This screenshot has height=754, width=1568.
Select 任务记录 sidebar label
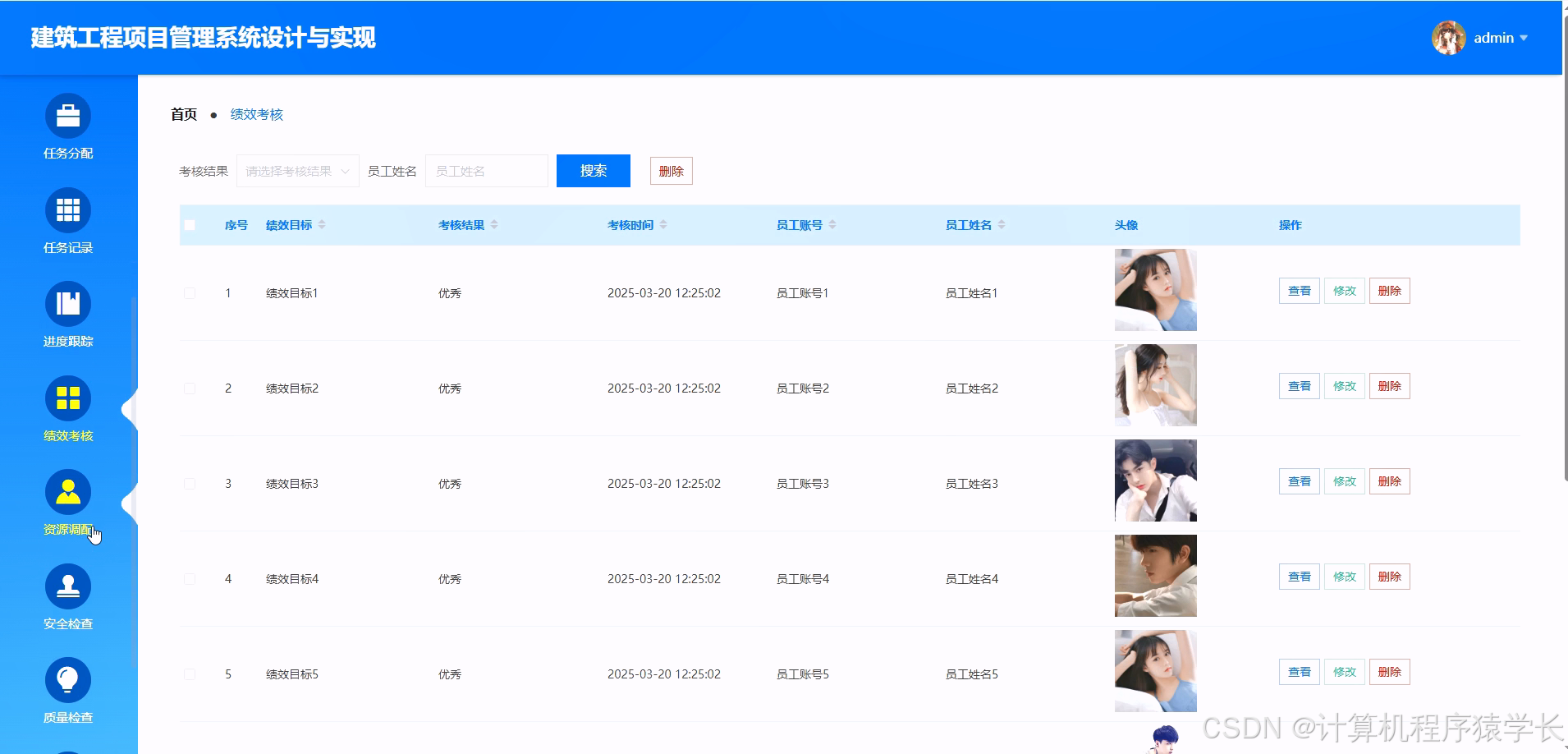(x=68, y=248)
